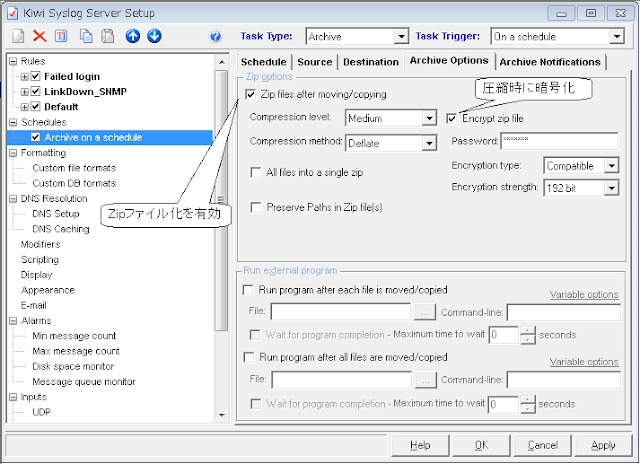Viewport: 640px width, 464px height.
Task: Enable All files into a single zip
Action: tap(256, 173)
